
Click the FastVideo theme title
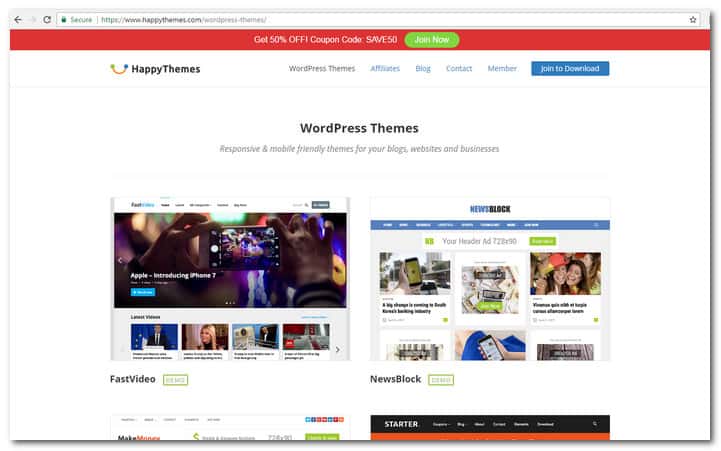tap(133, 380)
